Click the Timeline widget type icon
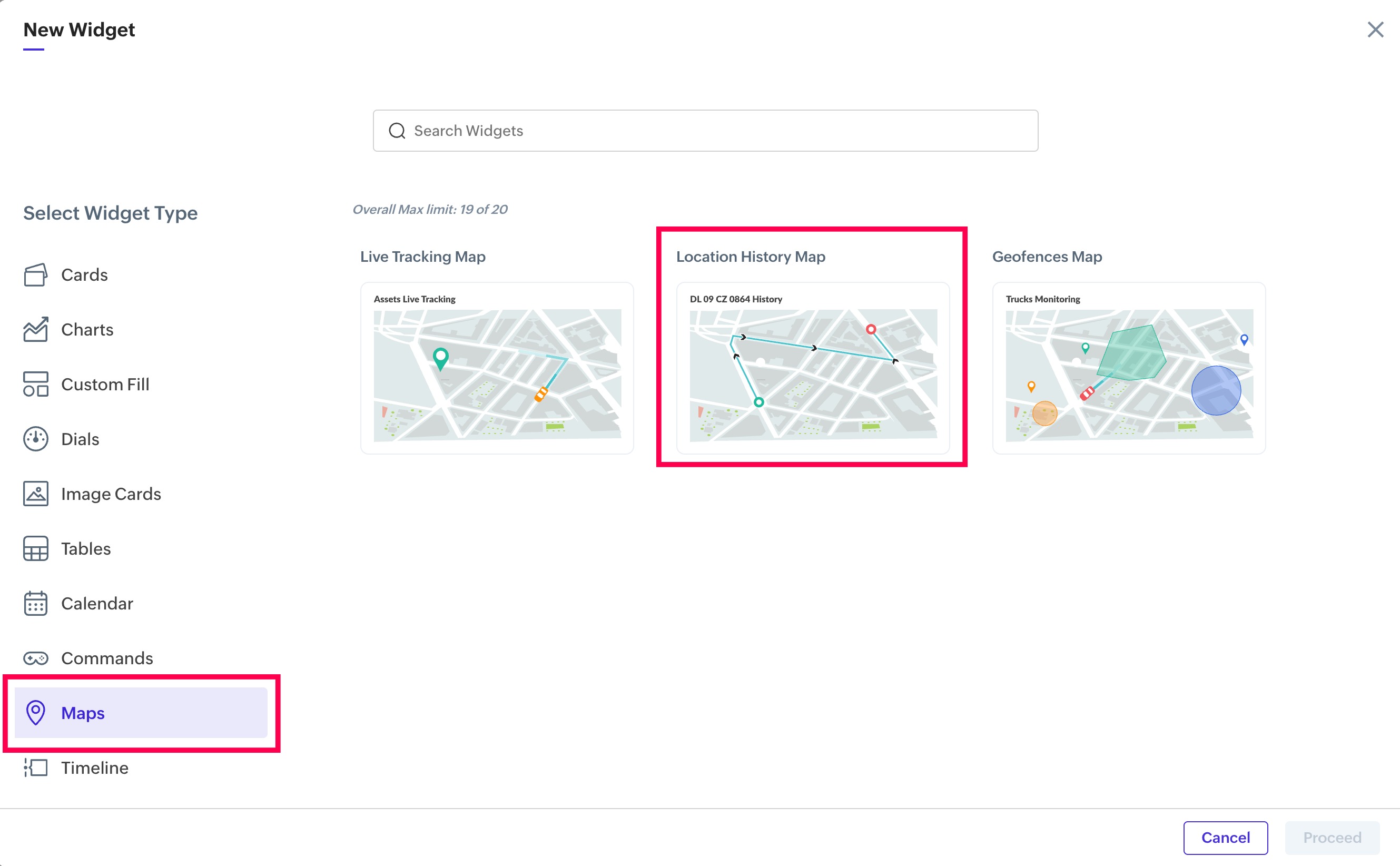The image size is (1400, 866). point(35,767)
